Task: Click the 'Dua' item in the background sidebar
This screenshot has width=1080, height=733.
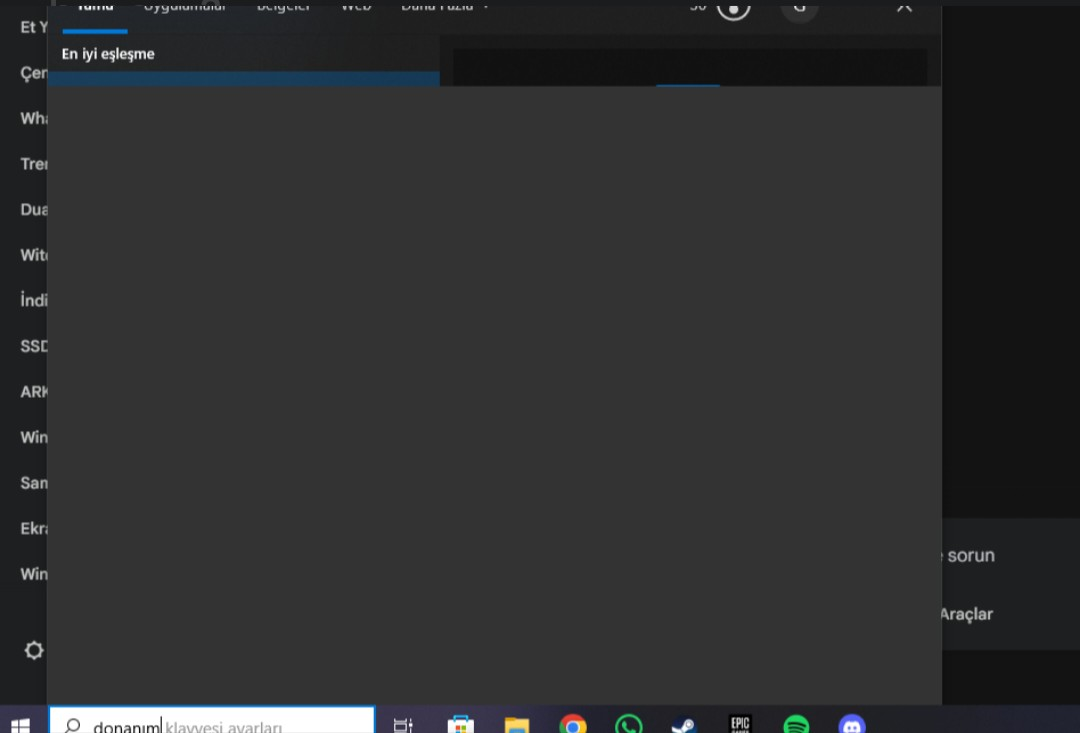Action: 34,209
